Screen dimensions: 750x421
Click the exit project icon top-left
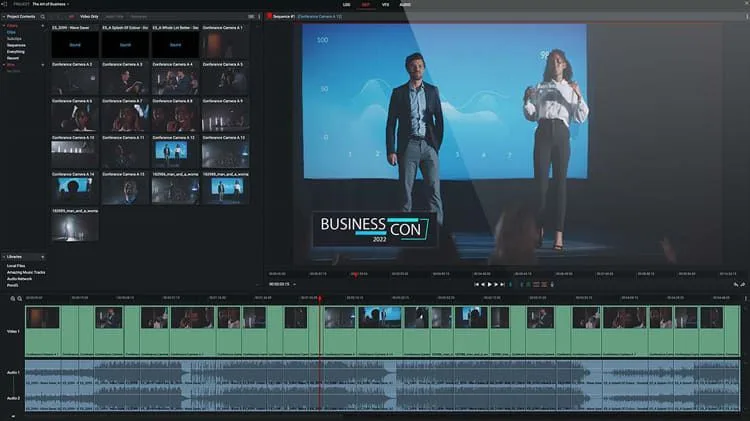[x=5, y=4]
